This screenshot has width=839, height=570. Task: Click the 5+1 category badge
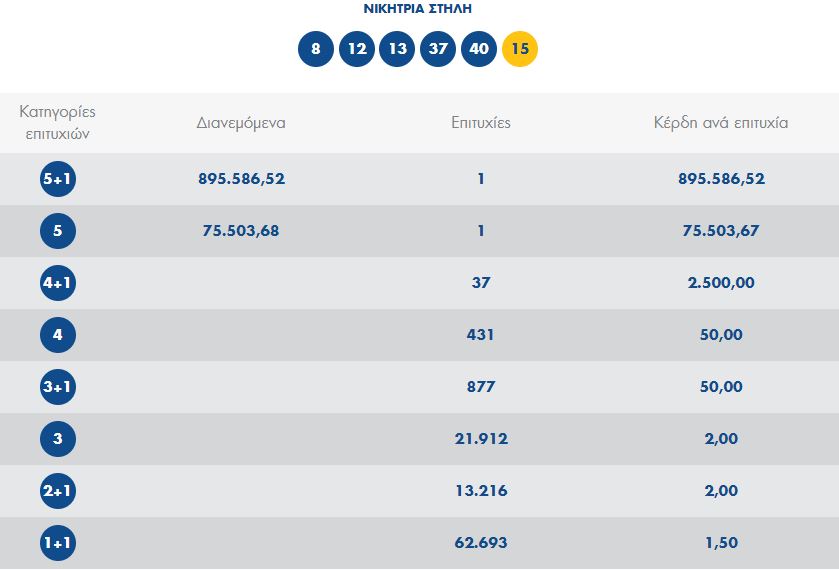click(x=58, y=180)
